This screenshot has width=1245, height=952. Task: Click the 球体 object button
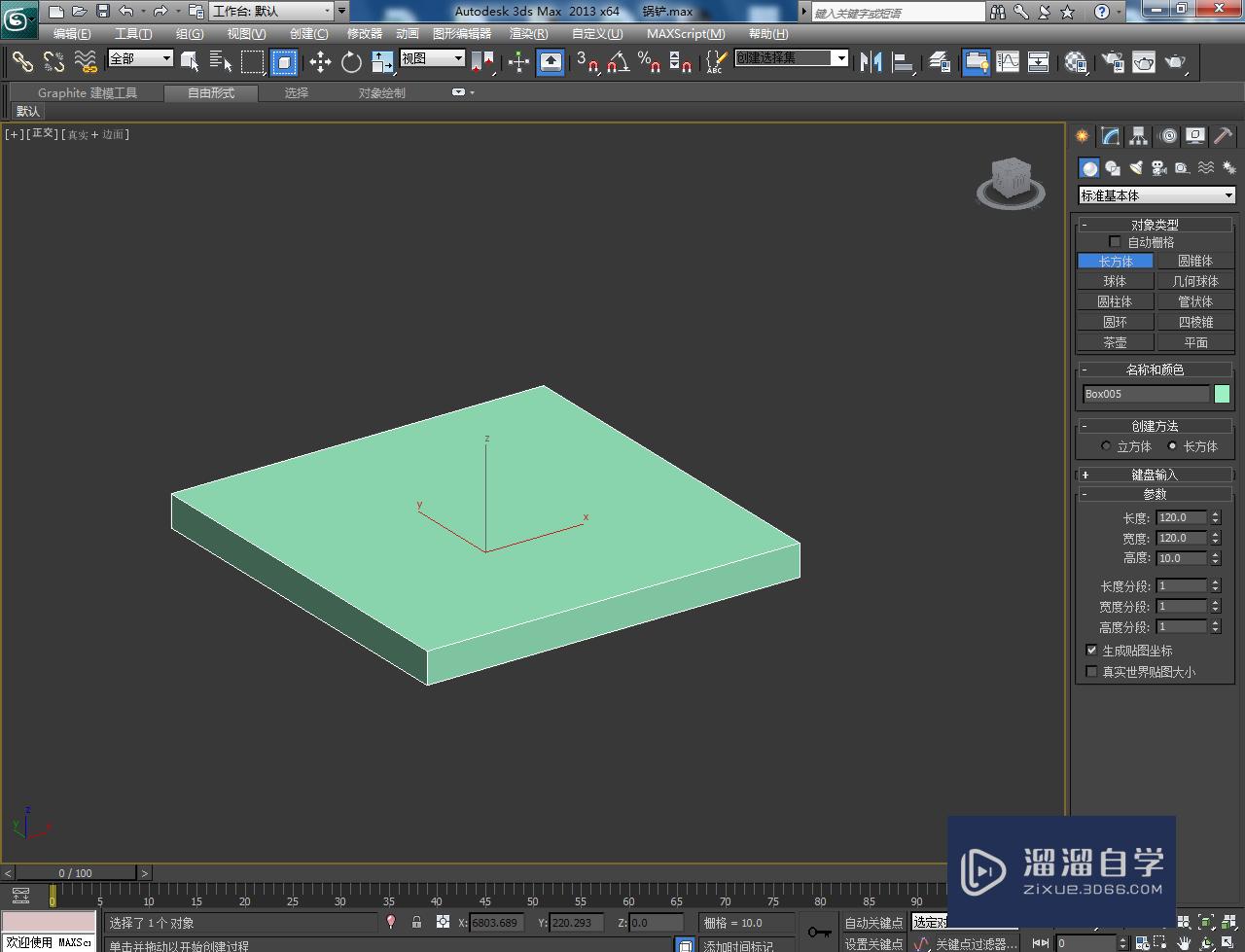tap(1115, 281)
